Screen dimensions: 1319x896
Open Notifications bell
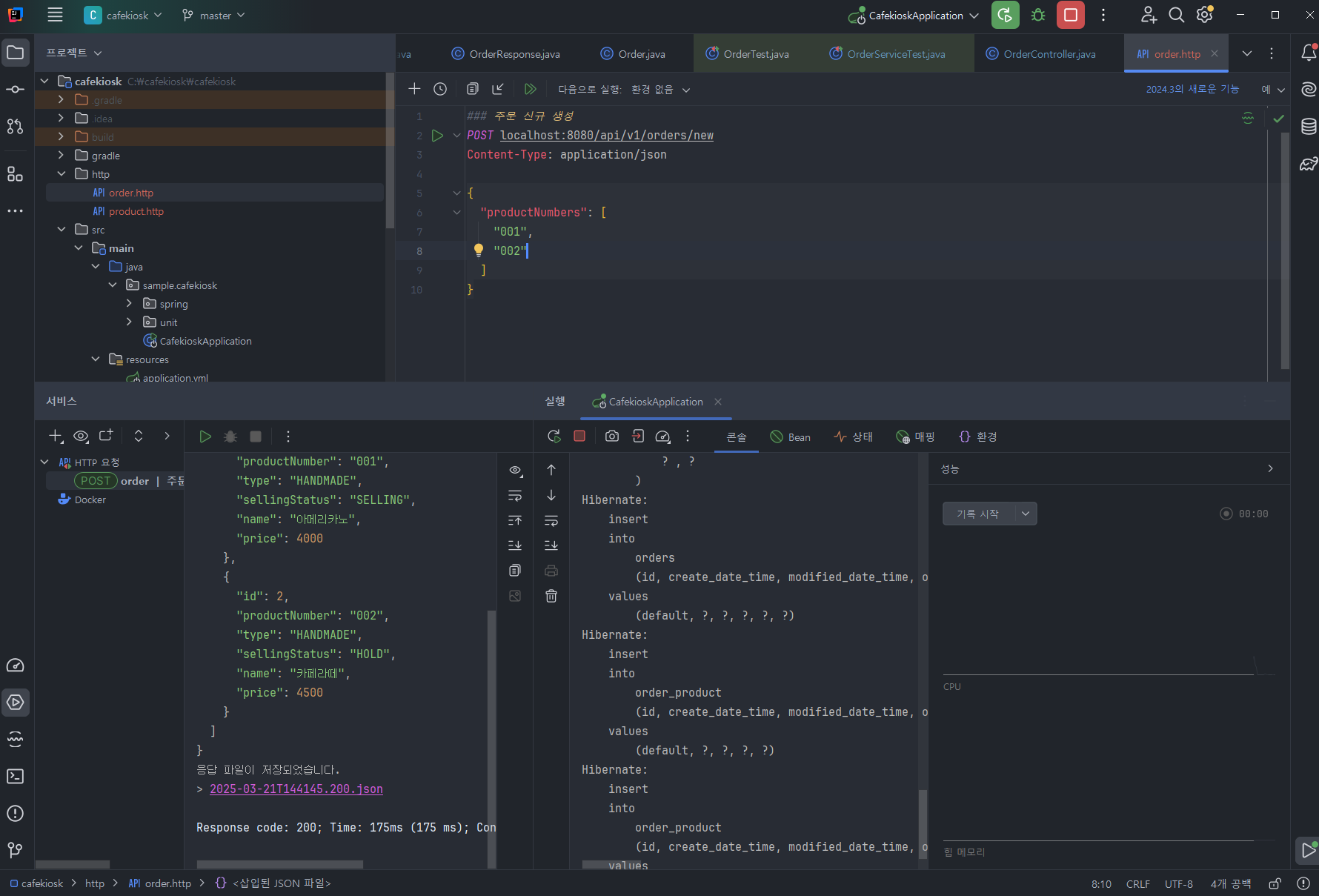[x=1309, y=53]
